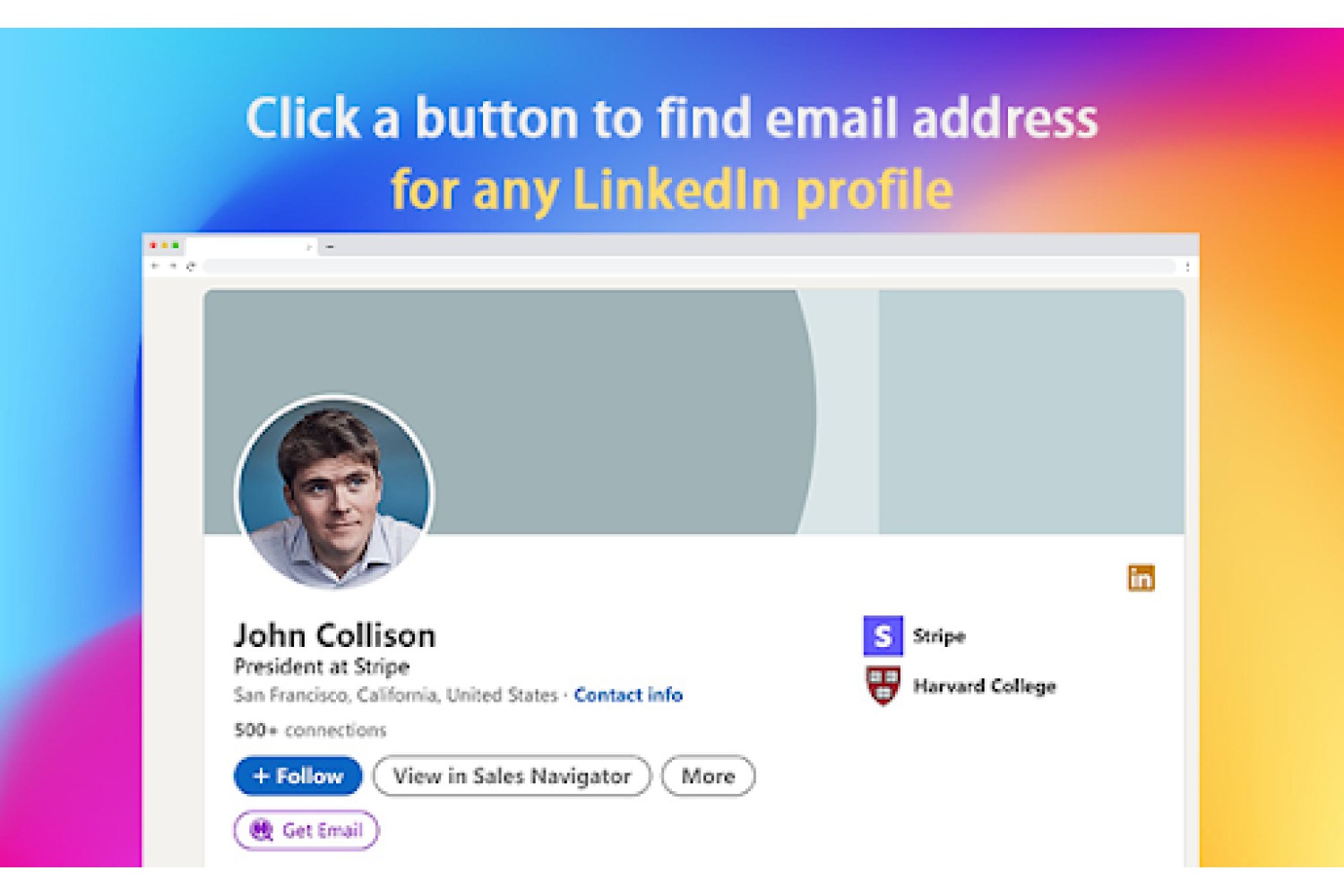Open the browser three-dot menu

pos(1187,266)
